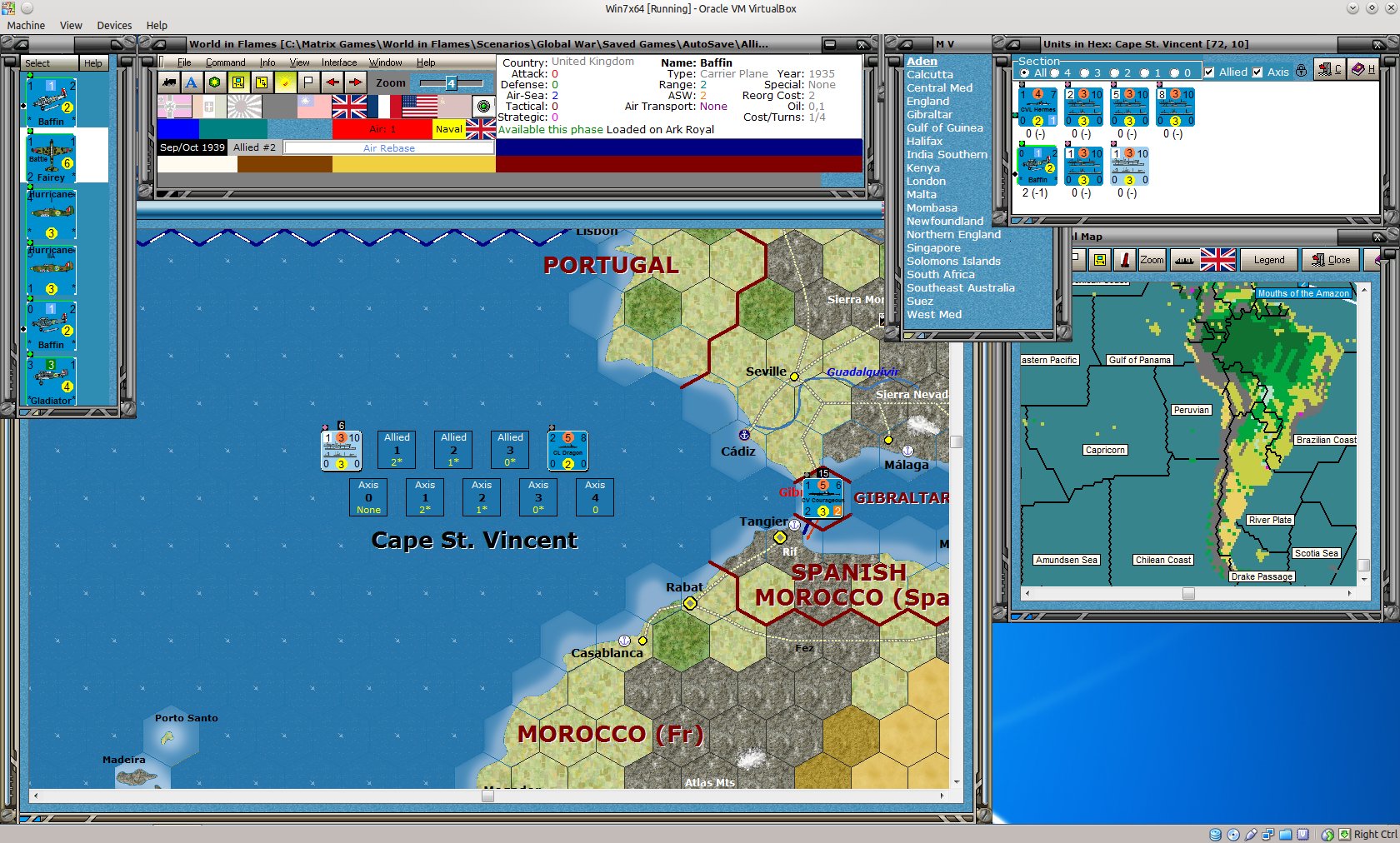This screenshot has height=843, width=1400.
Task: Click the main map horizontal scrollbar thumb
Action: point(487,796)
